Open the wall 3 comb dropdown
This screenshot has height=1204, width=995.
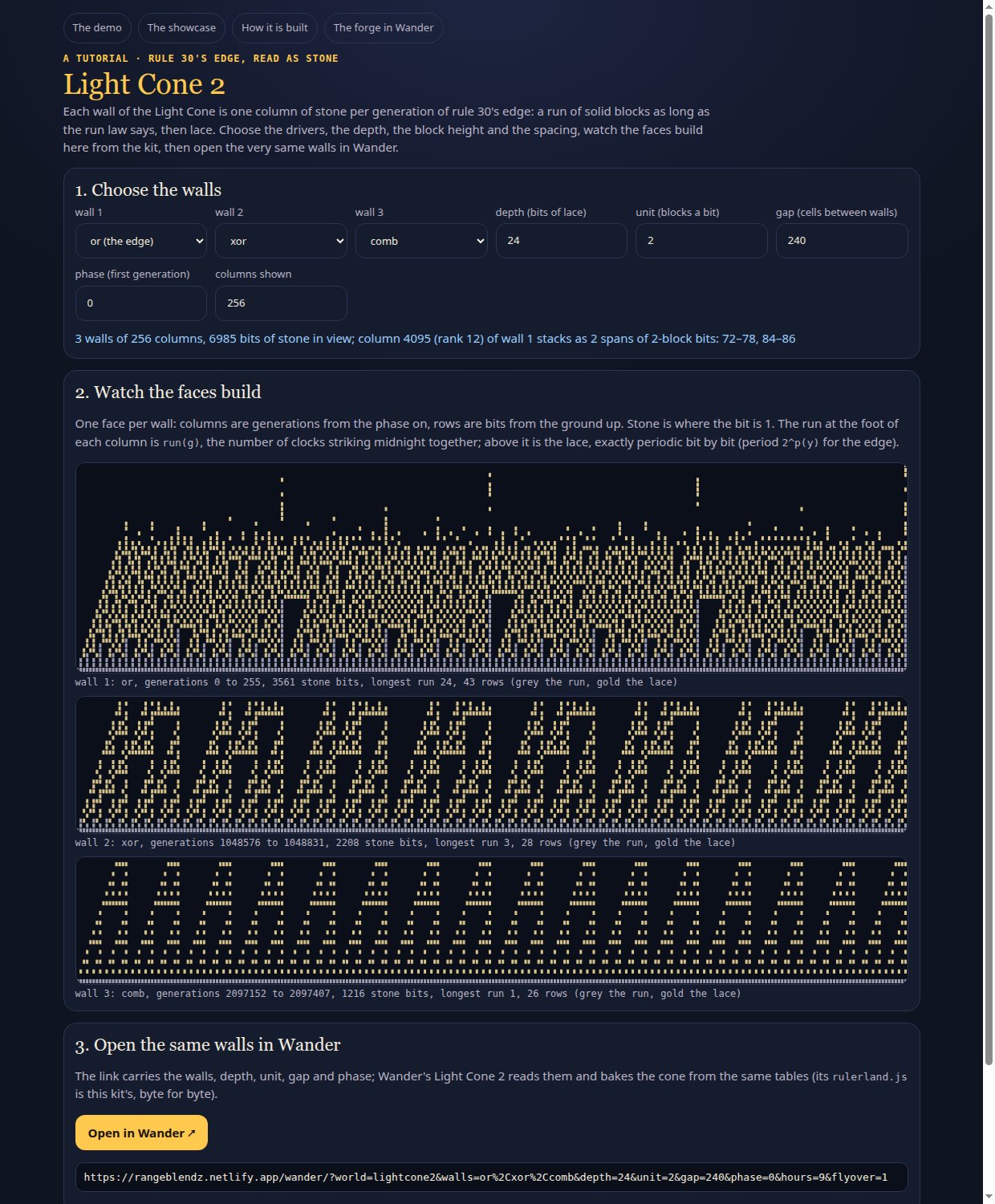(x=421, y=241)
